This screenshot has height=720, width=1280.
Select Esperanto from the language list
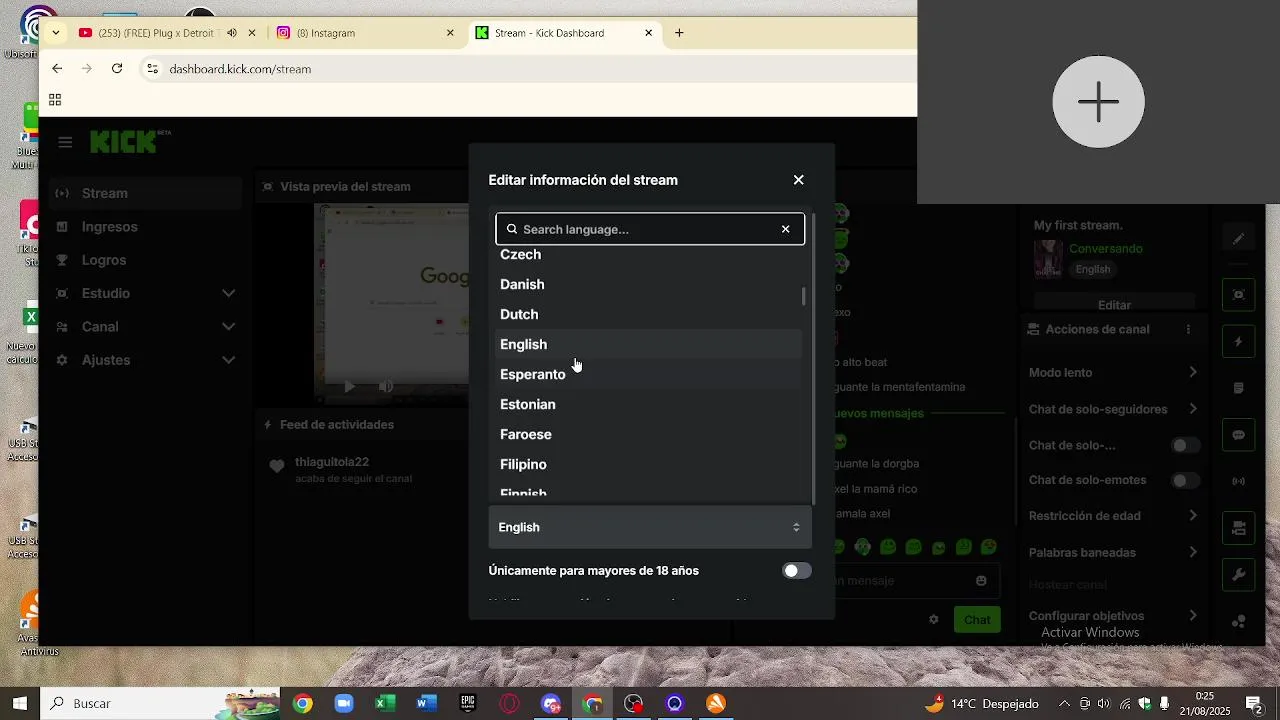coord(649,374)
